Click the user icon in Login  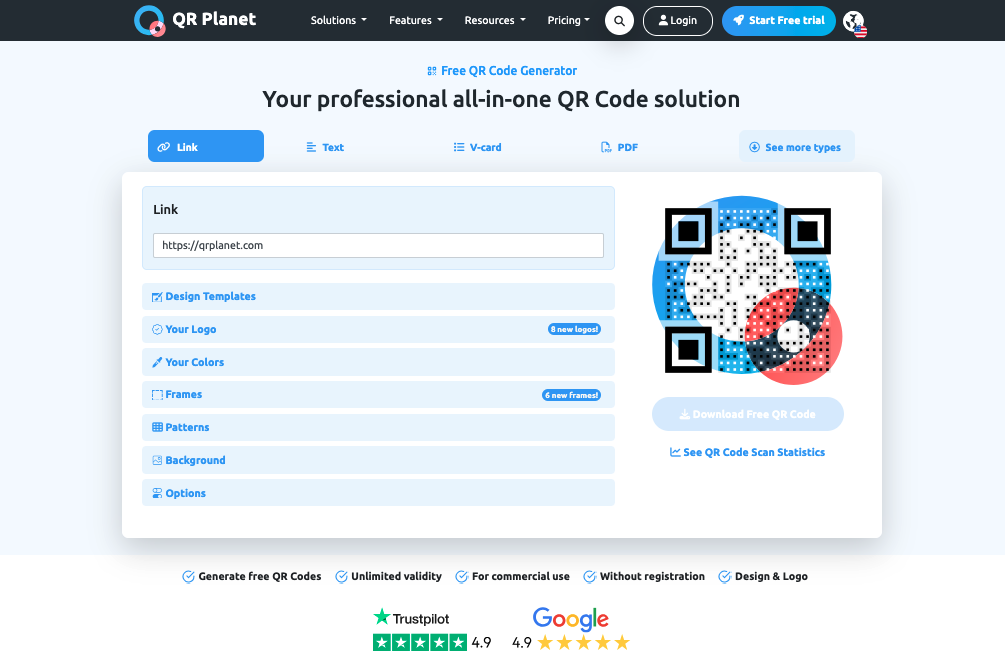[663, 21]
